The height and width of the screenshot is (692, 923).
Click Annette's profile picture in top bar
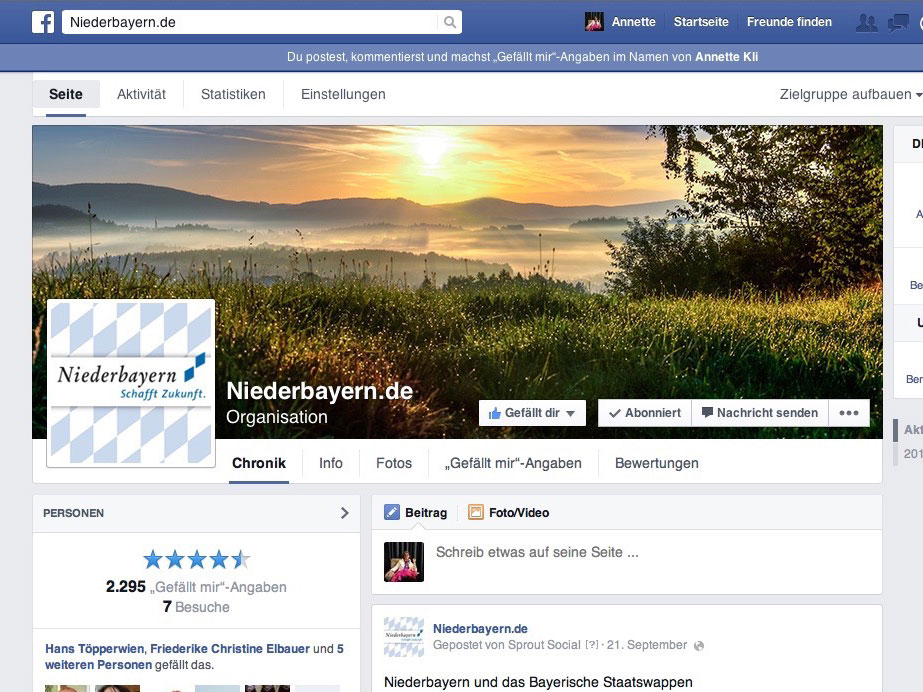(594, 22)
